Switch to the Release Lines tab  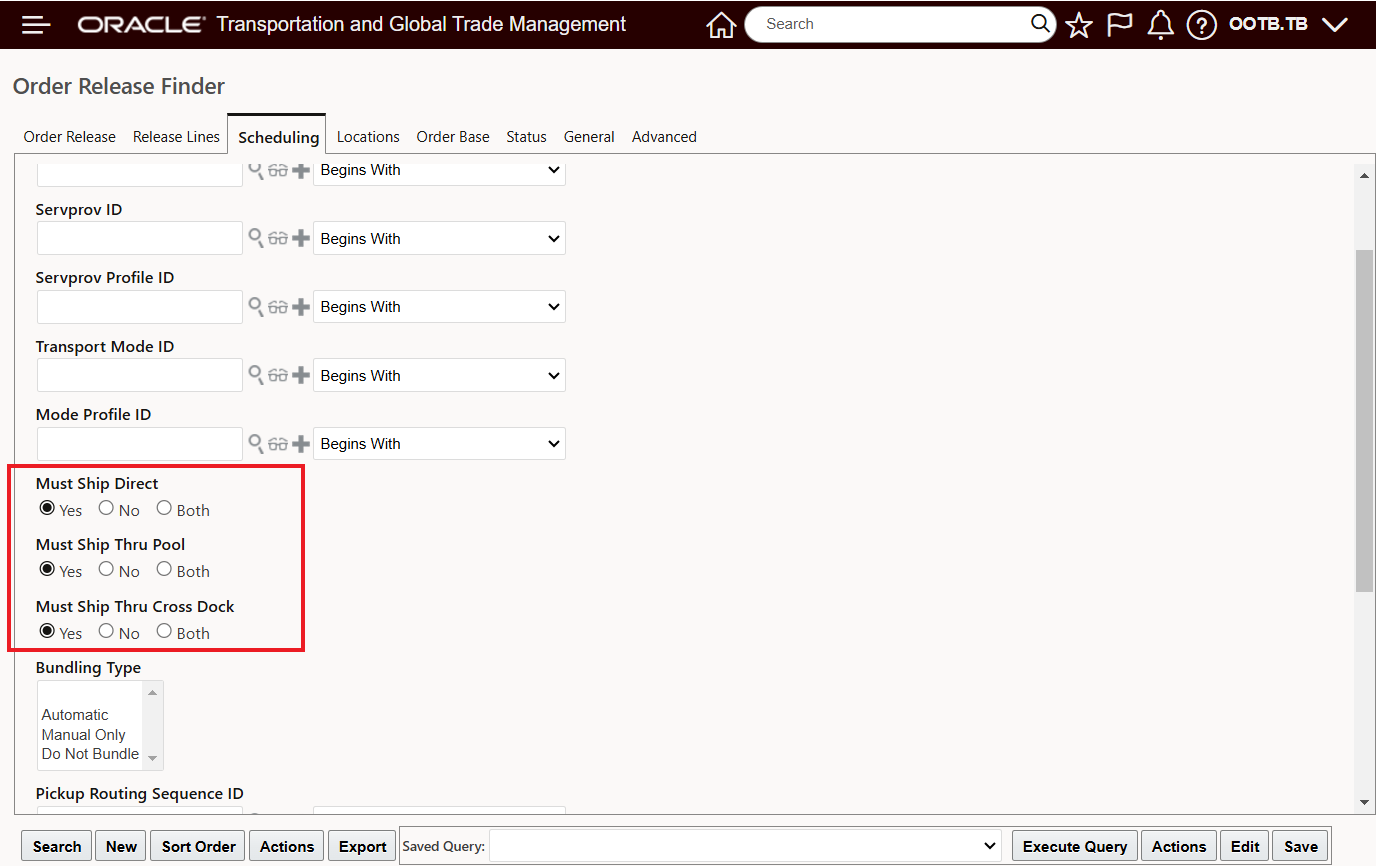pos(176,137)
